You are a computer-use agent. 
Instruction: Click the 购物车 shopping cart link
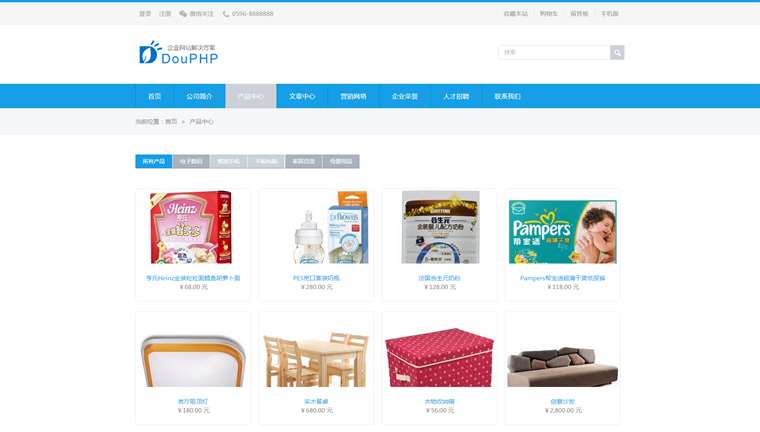549,14
